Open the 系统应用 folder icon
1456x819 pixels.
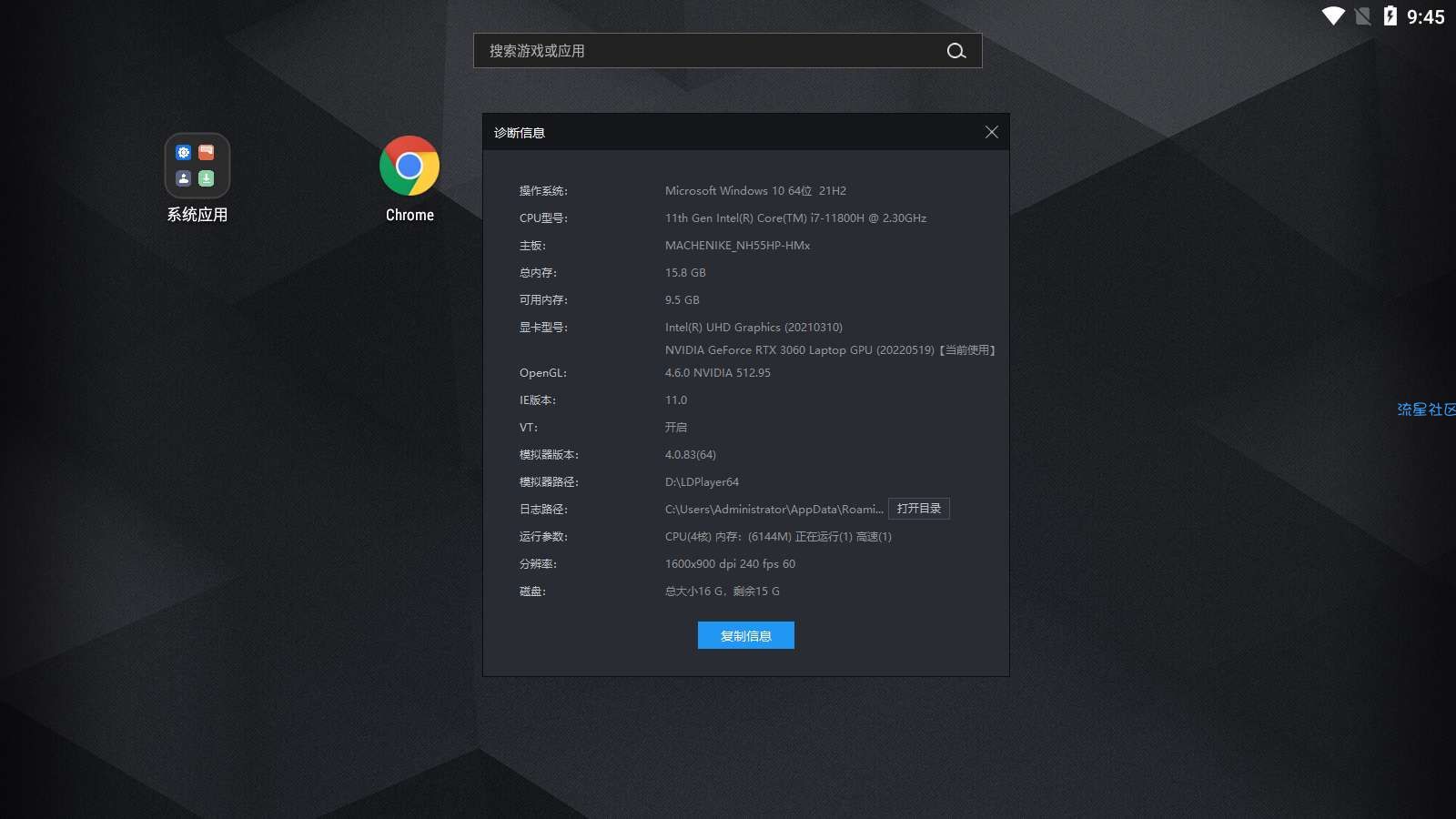point(197,166)
